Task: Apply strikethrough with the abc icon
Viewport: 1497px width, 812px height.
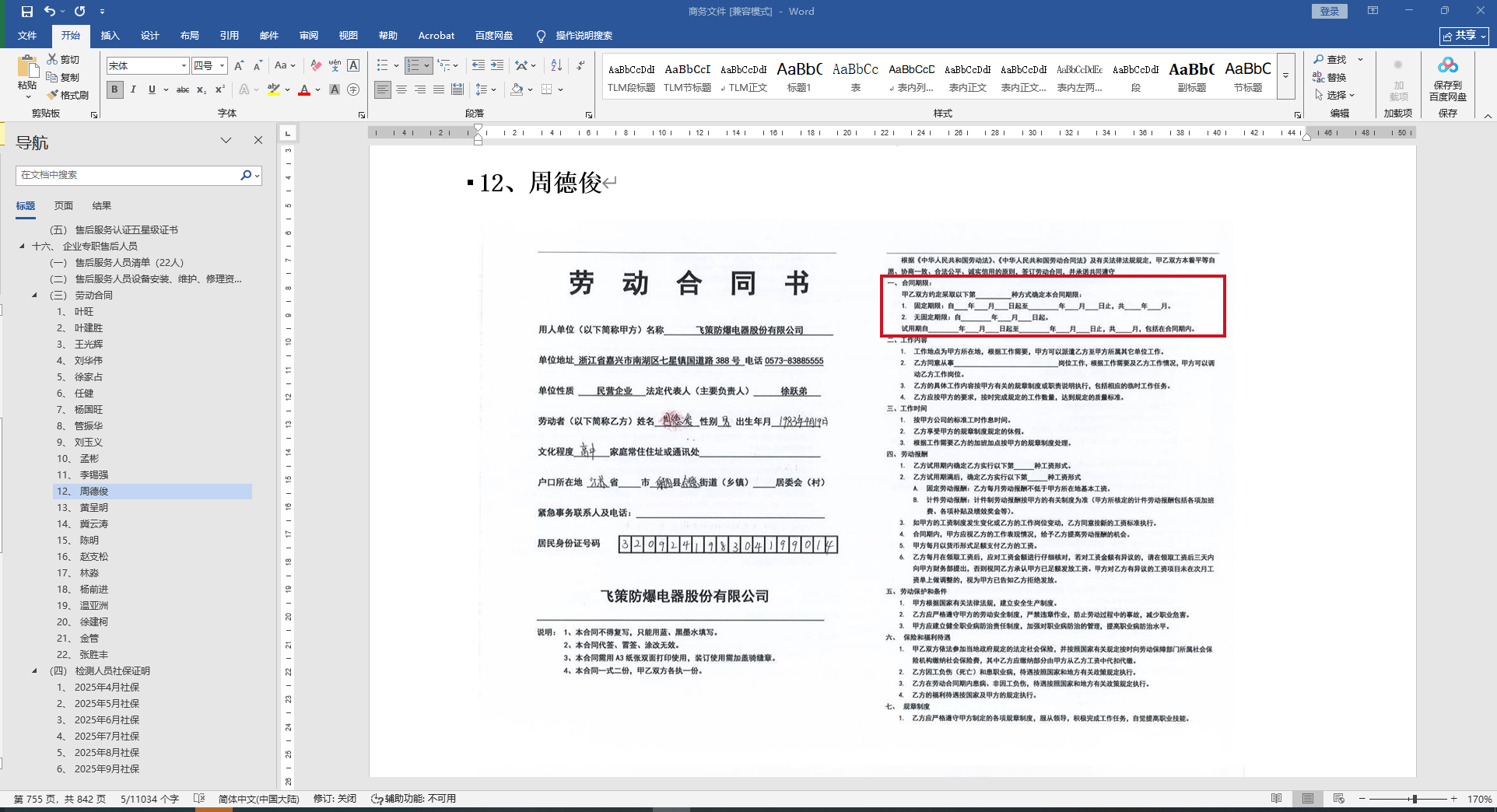Action: click(x=183, y=90)
